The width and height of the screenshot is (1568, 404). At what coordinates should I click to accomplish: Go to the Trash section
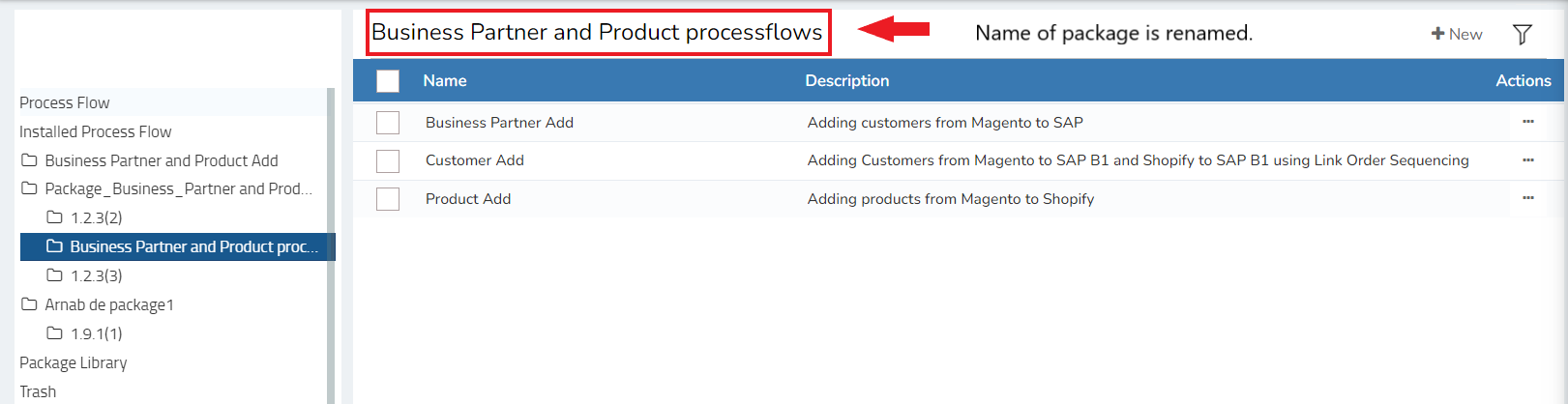coord(38,391)
